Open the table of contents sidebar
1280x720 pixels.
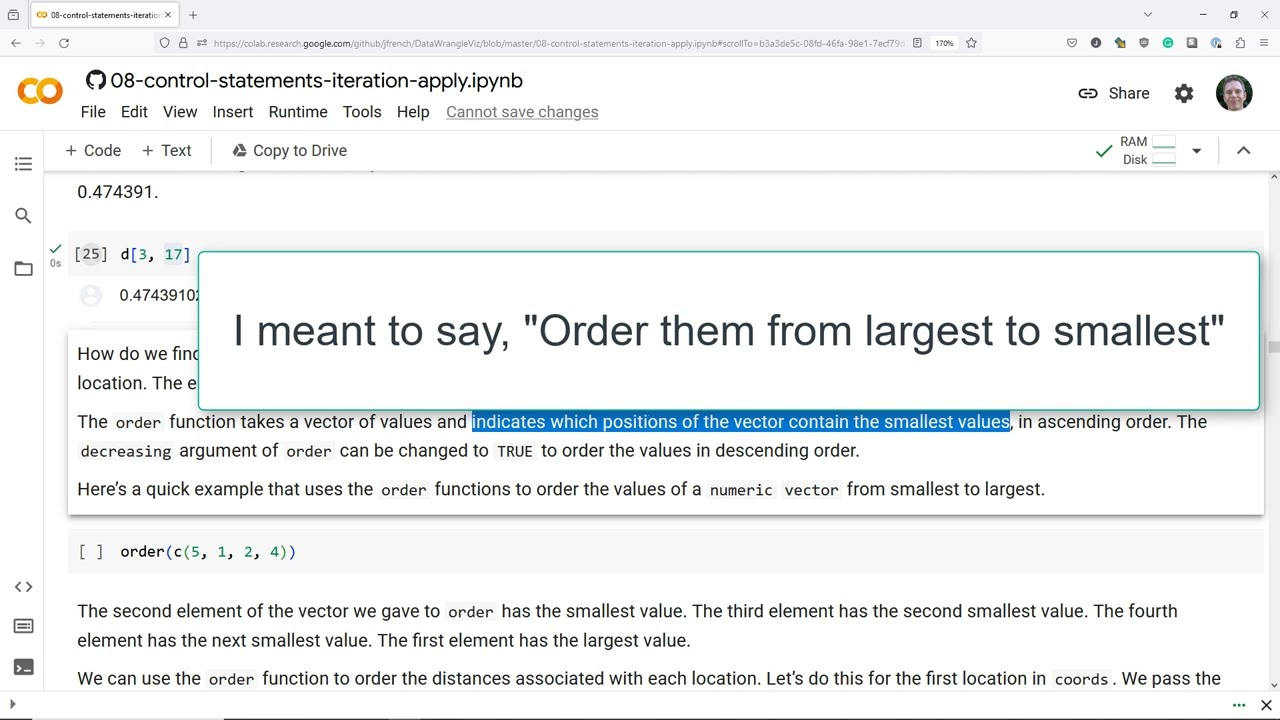[x=23, y=164]
